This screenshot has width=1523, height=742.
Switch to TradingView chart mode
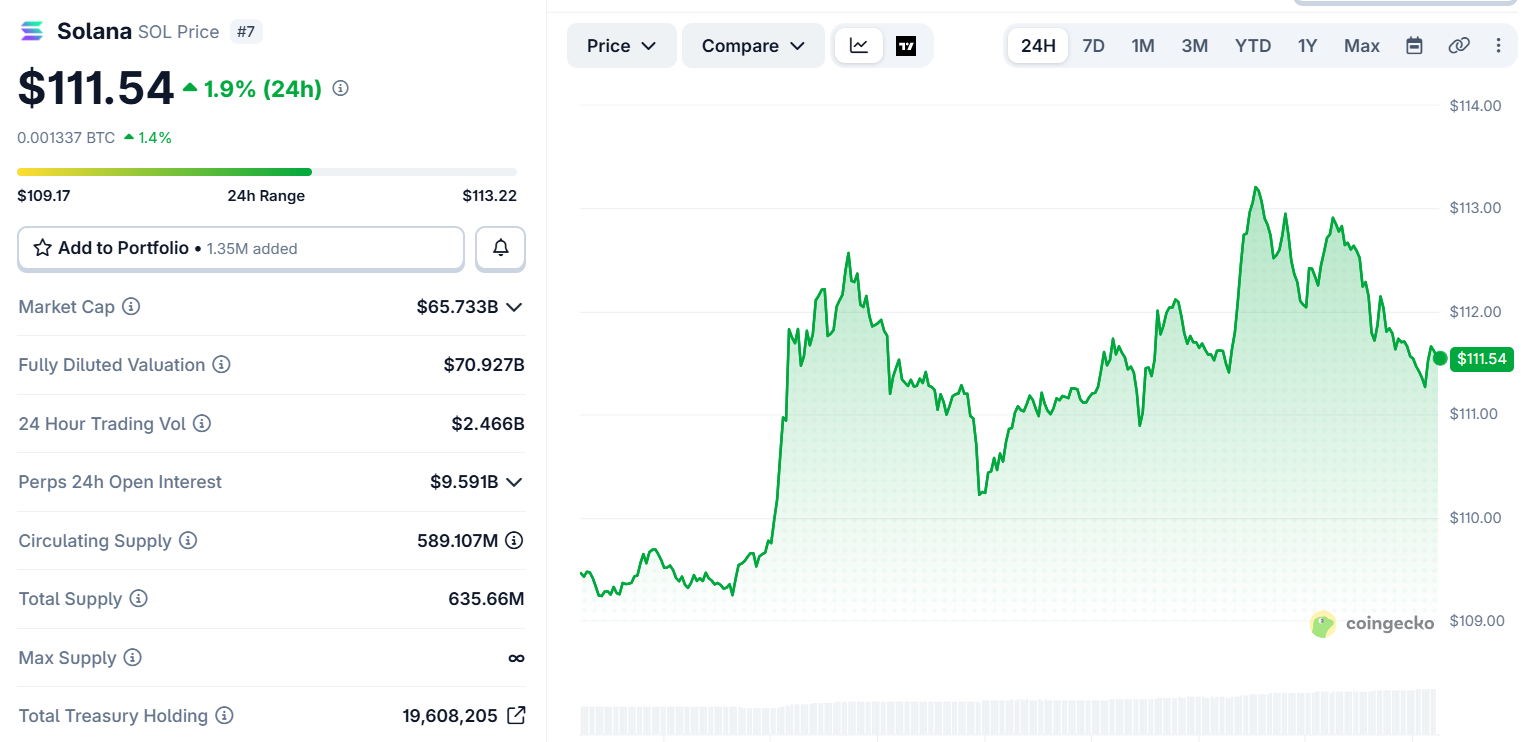[906, 46]
